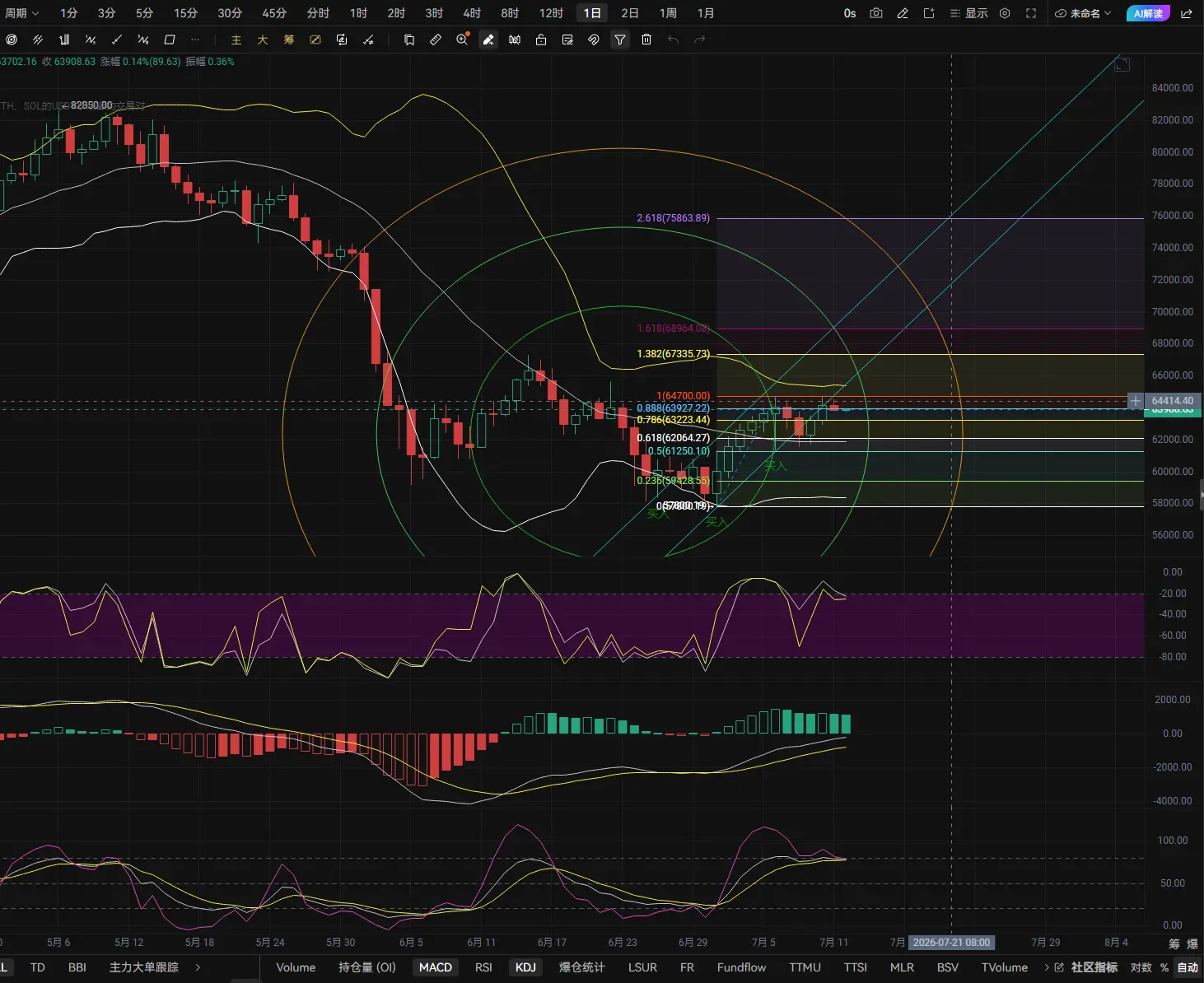The height and width of the screenshot is (983, 1204).
Task: Toggle the filter funnel icon
Action: [x=620, y=40]
